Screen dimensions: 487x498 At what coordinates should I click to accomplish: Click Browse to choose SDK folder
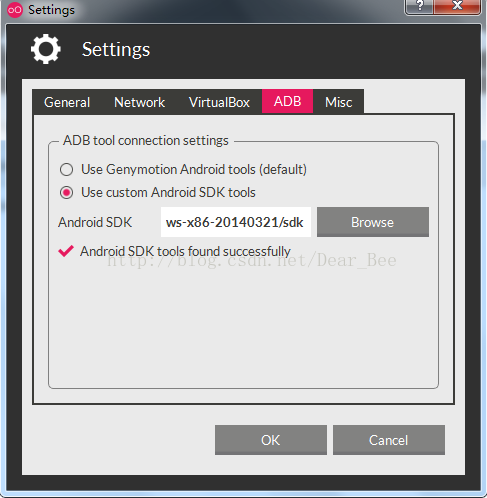point(373,222)
